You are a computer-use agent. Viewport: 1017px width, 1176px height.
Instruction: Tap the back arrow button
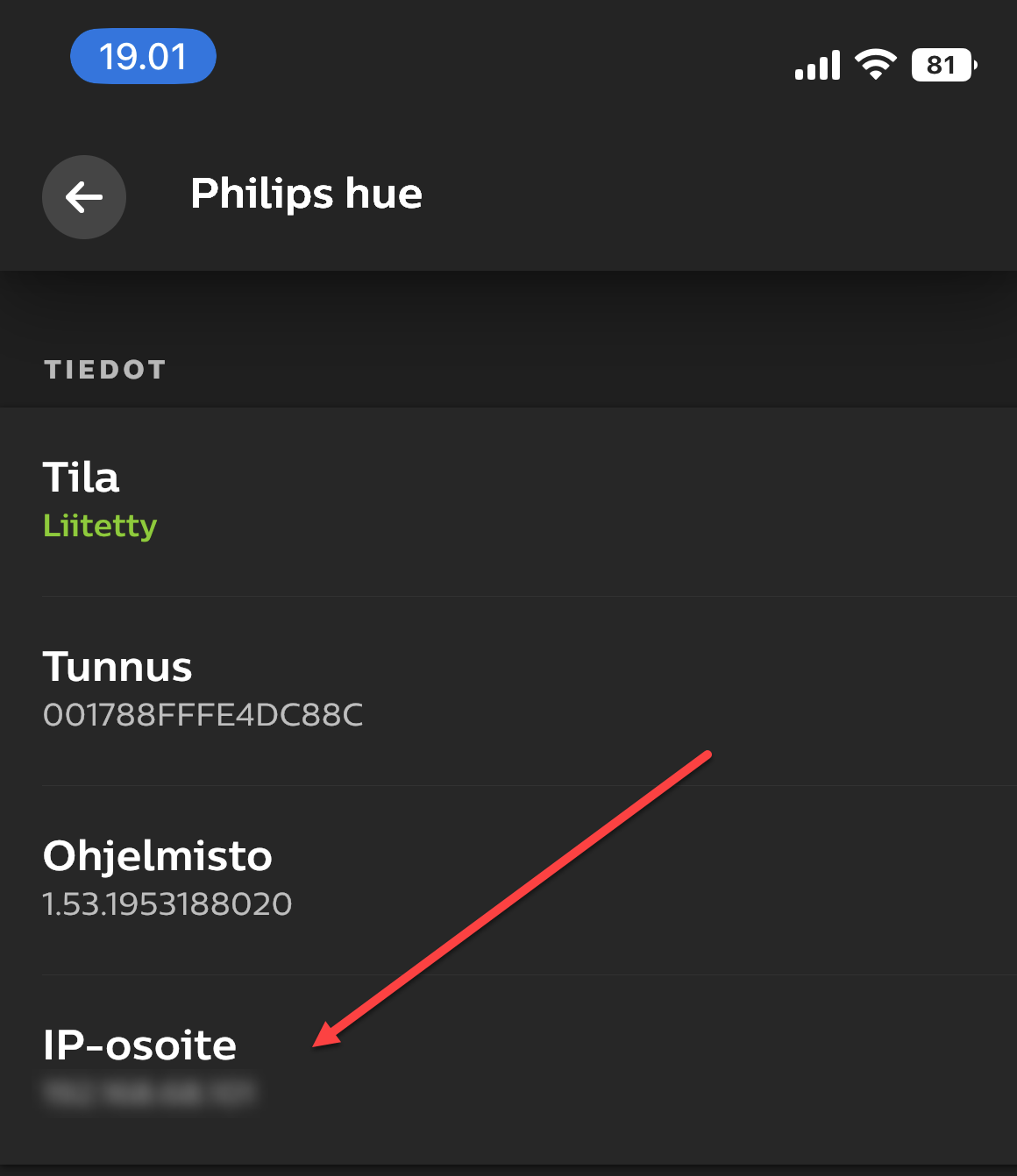(x=84, y=197)
